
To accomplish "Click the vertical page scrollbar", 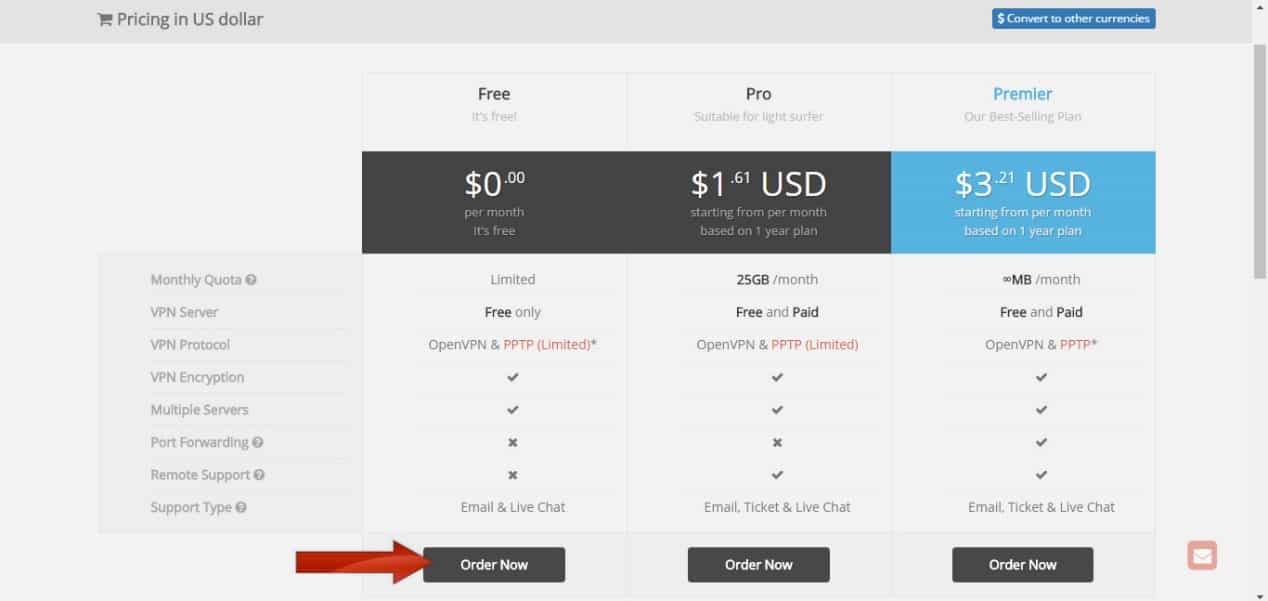I will click(x=1260, y=160).
